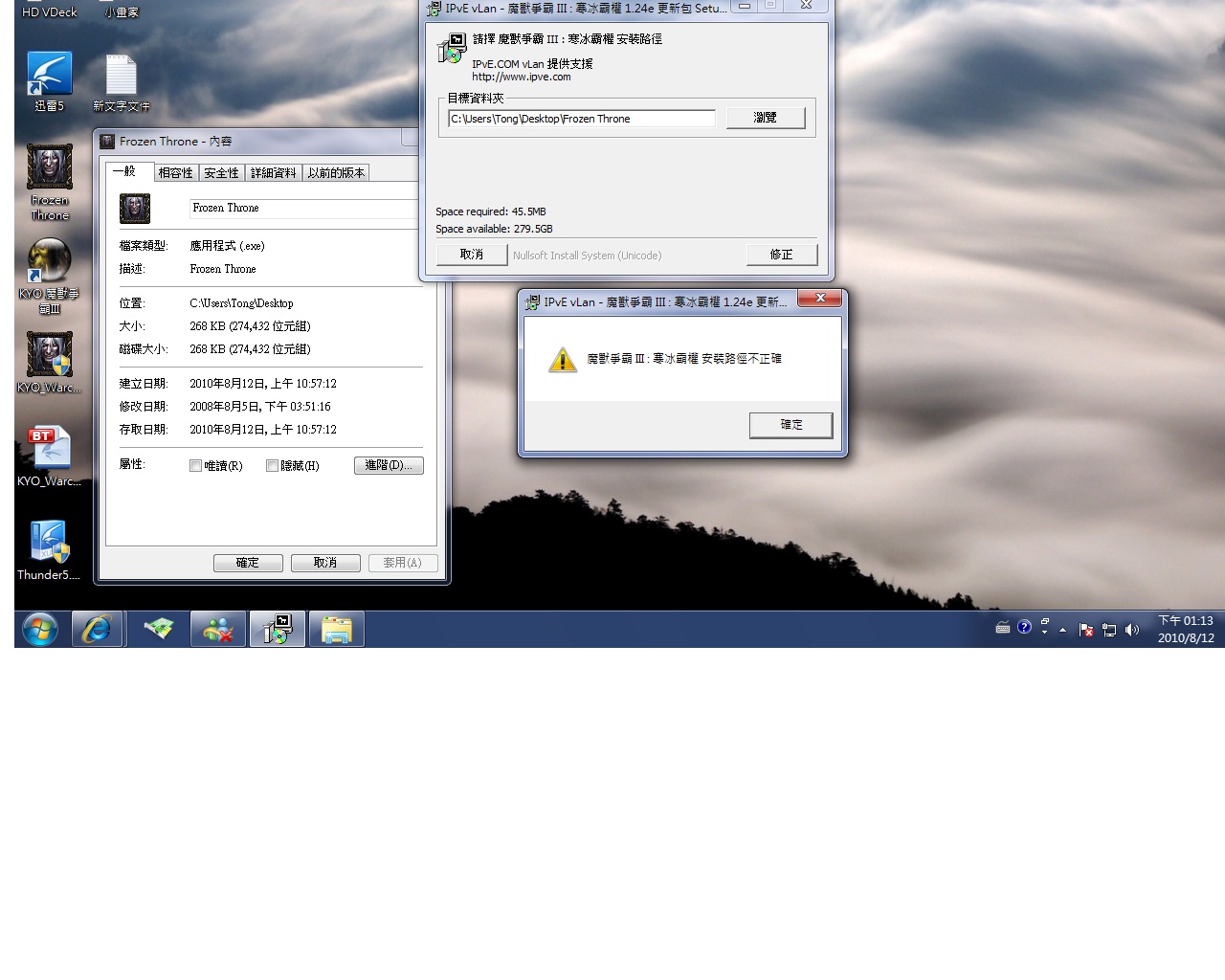Select the KYO_Warc installer icon with shield
Image resolution: width=1225 pixels, height=980 pixels.
[x=49, y=363]
